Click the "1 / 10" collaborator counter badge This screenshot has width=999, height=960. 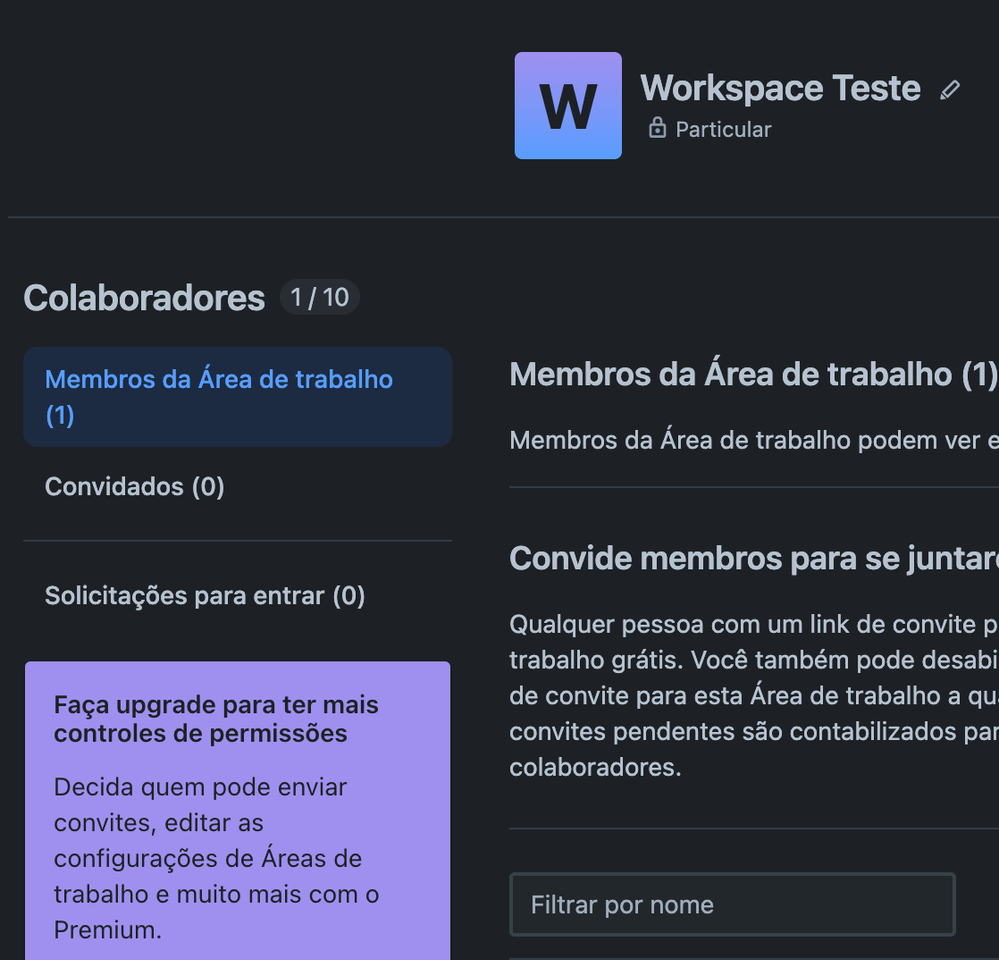(x=319, y=296)
